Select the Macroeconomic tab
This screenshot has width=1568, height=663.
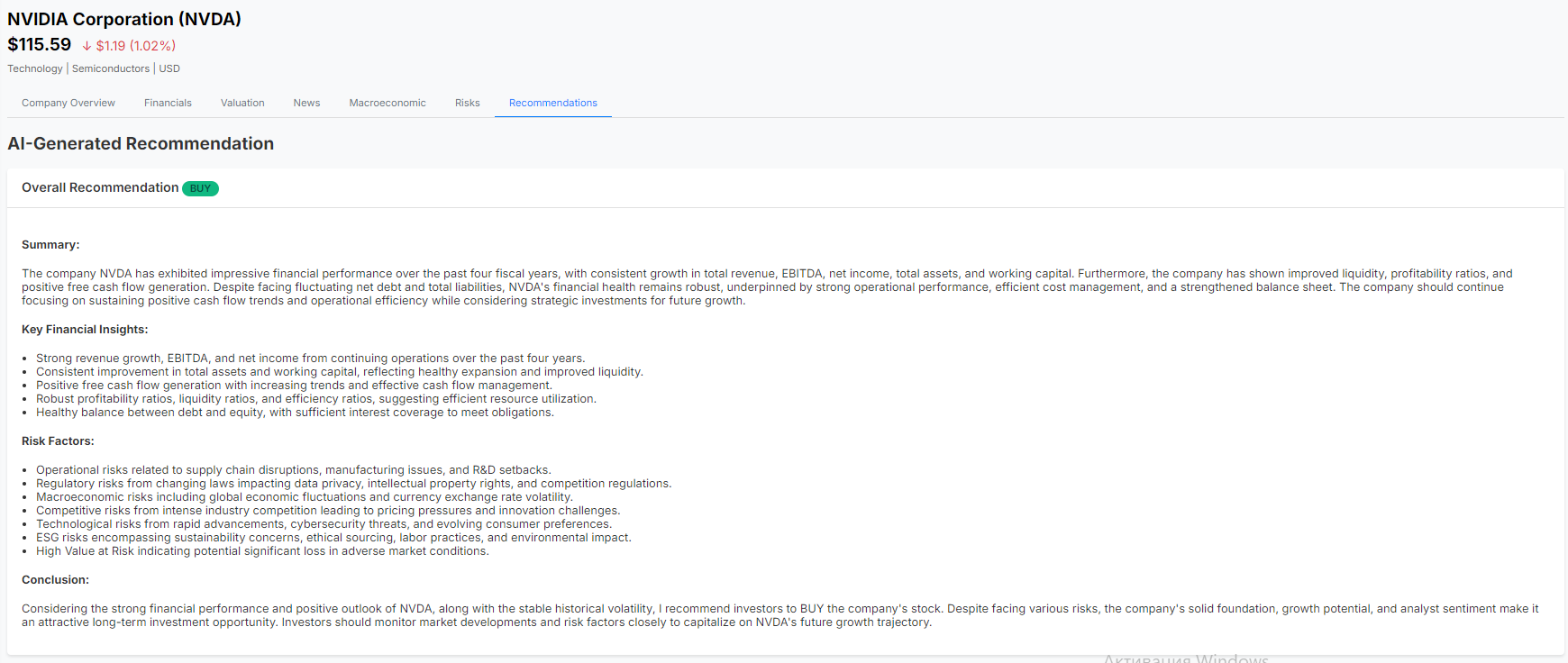click(387, 103)
